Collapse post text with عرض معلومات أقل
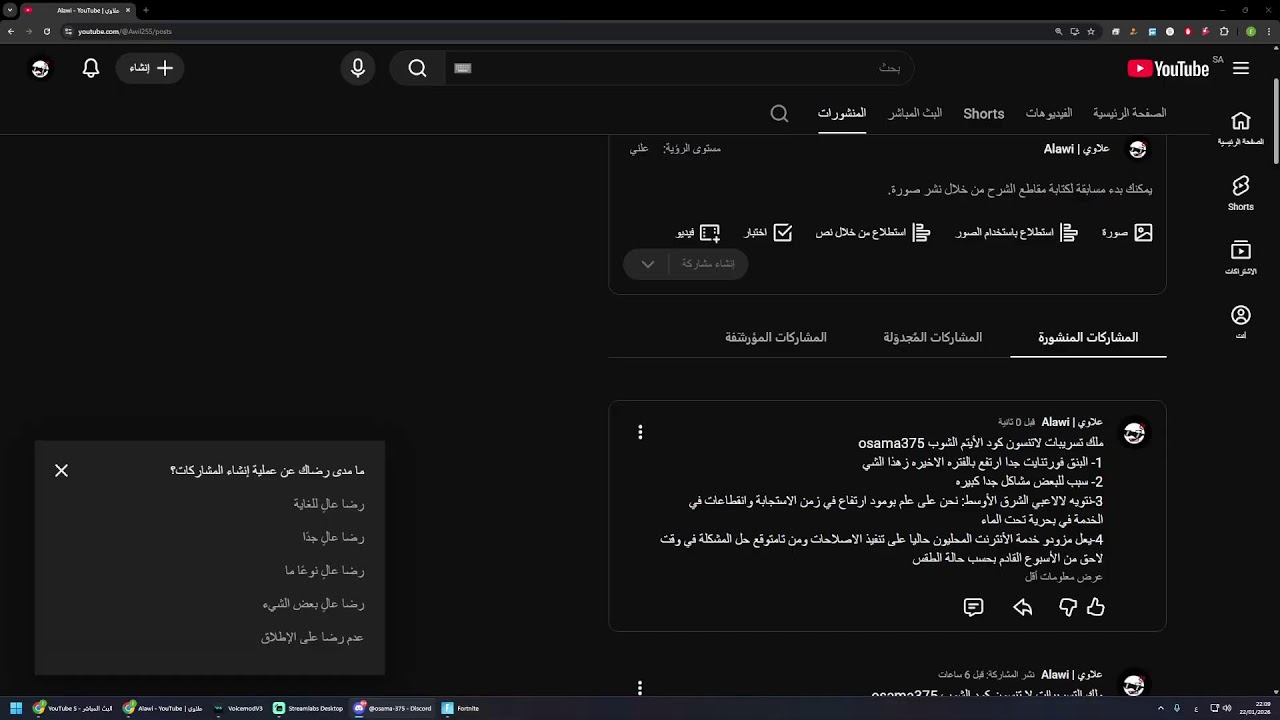 point(1063,577)
